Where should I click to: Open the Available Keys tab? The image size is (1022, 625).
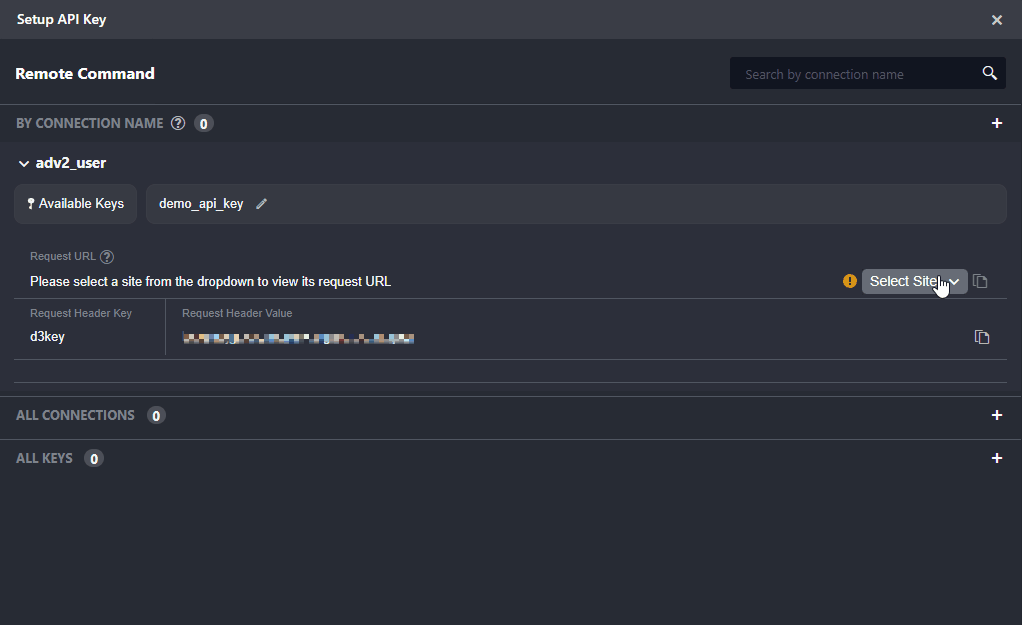[x=76, y=204]
